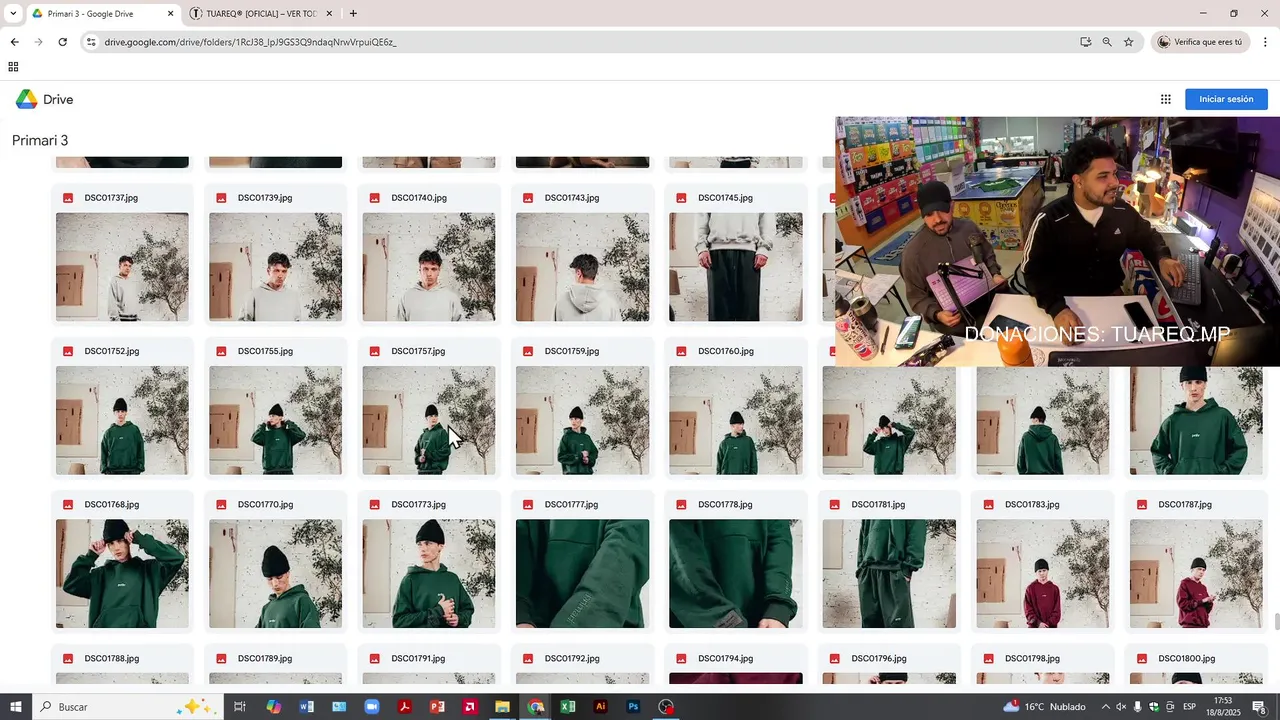Click the install app icon in the address bar

pyautogui.click(x=1085, y=42)
